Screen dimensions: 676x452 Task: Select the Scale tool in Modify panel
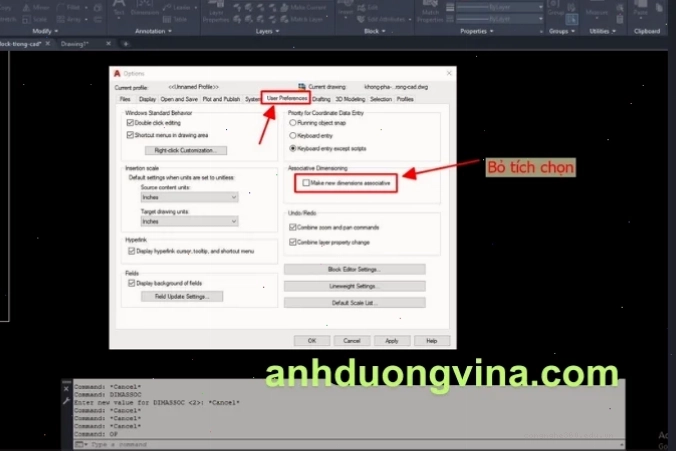[34, 19]
